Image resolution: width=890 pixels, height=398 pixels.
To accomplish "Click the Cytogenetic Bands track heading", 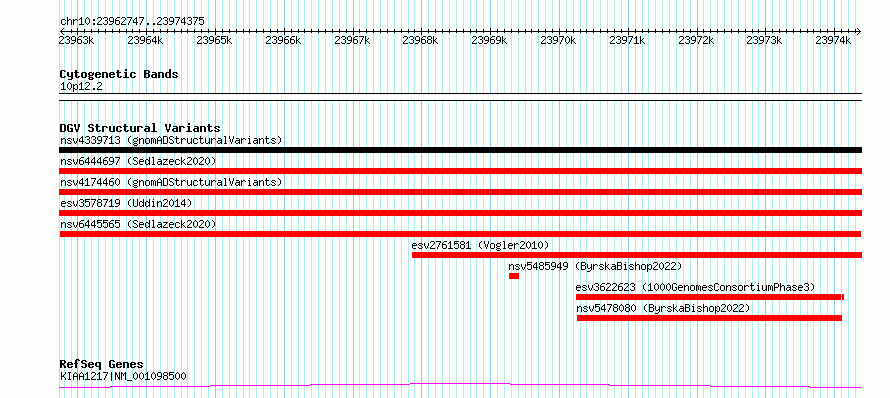I will (x=119, y=74).
